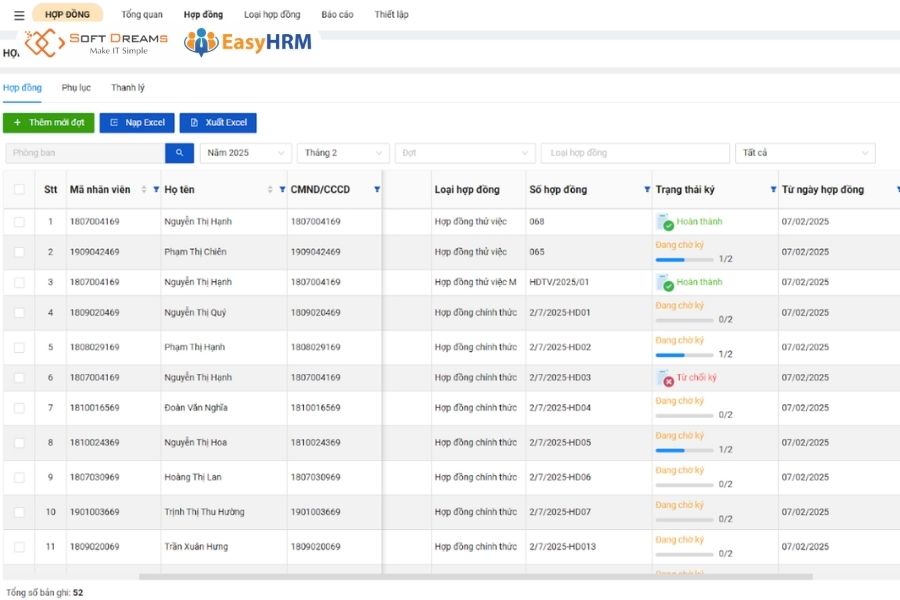
Task: Focus the Phòng ban search field
Action: [x=85, y=153]
